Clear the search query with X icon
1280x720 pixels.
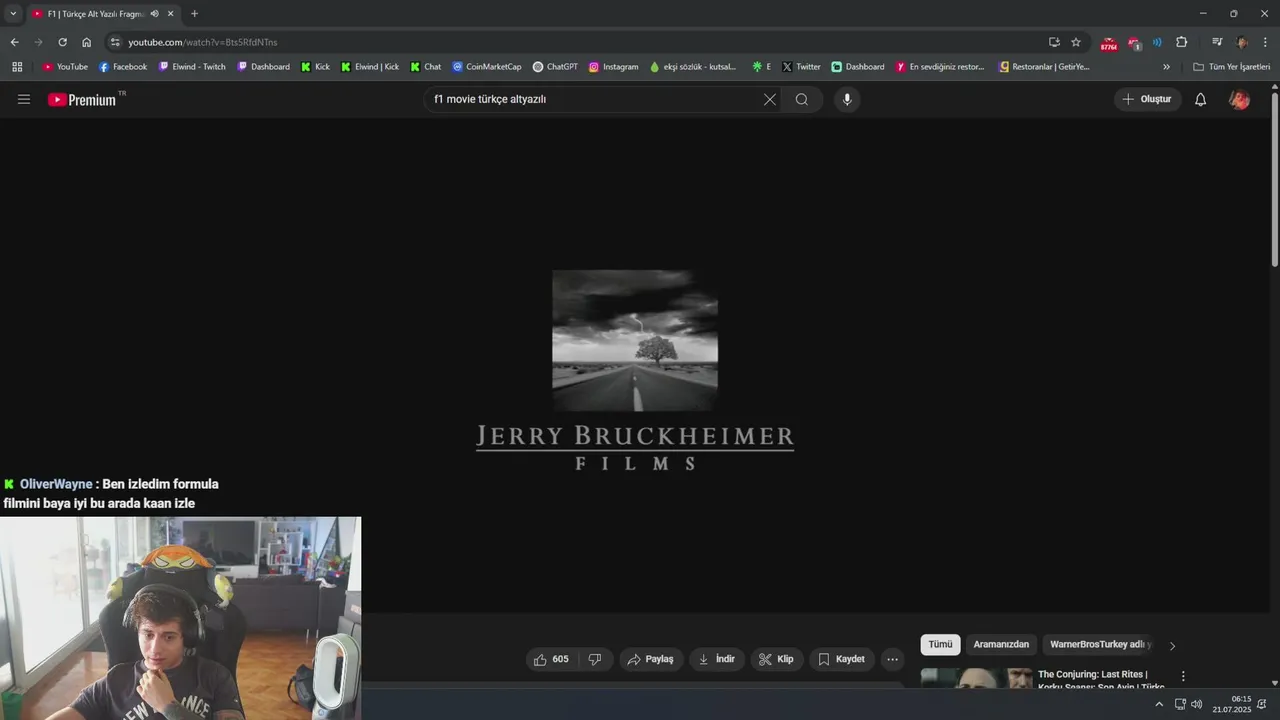tap(770, 99)
